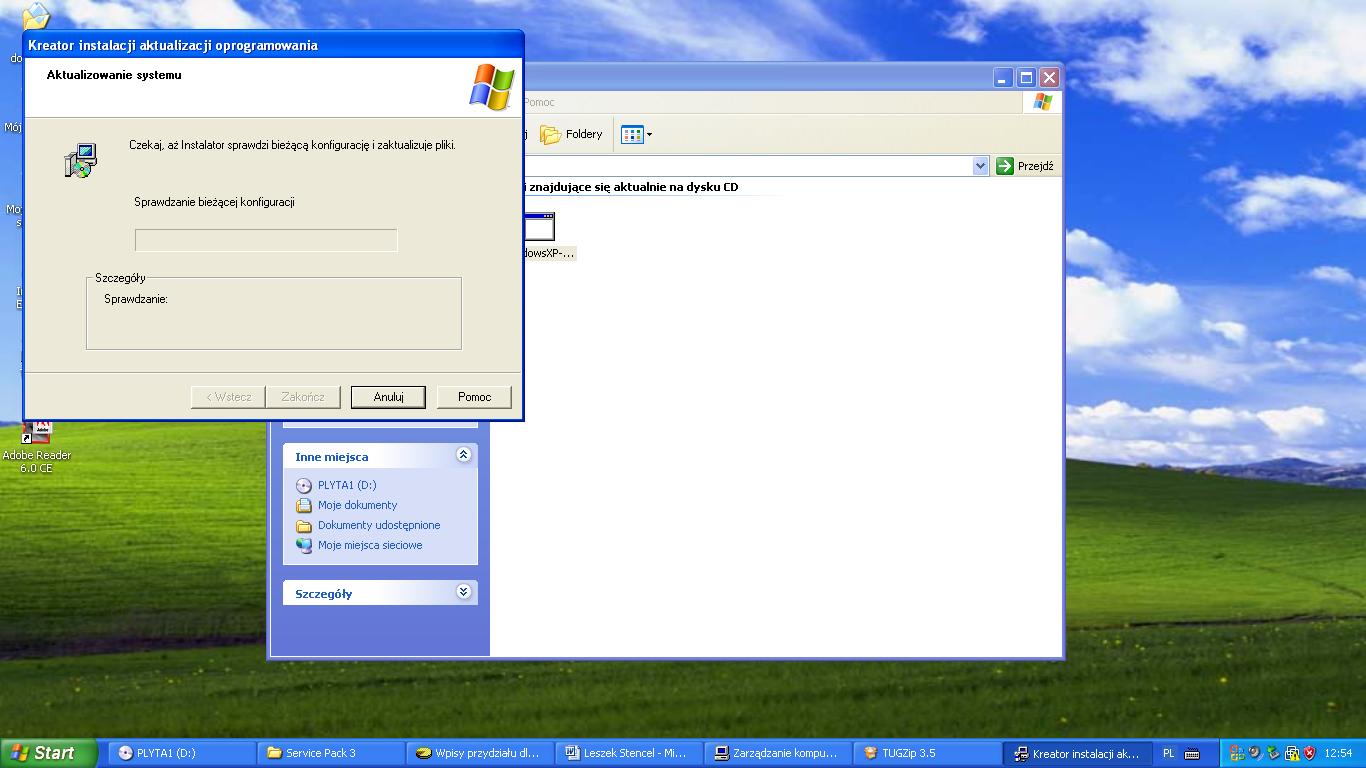The image size is (1366, 768).
Task: Click the Dokumenty udostępnione folder icon
Action: tap(304, 525)
